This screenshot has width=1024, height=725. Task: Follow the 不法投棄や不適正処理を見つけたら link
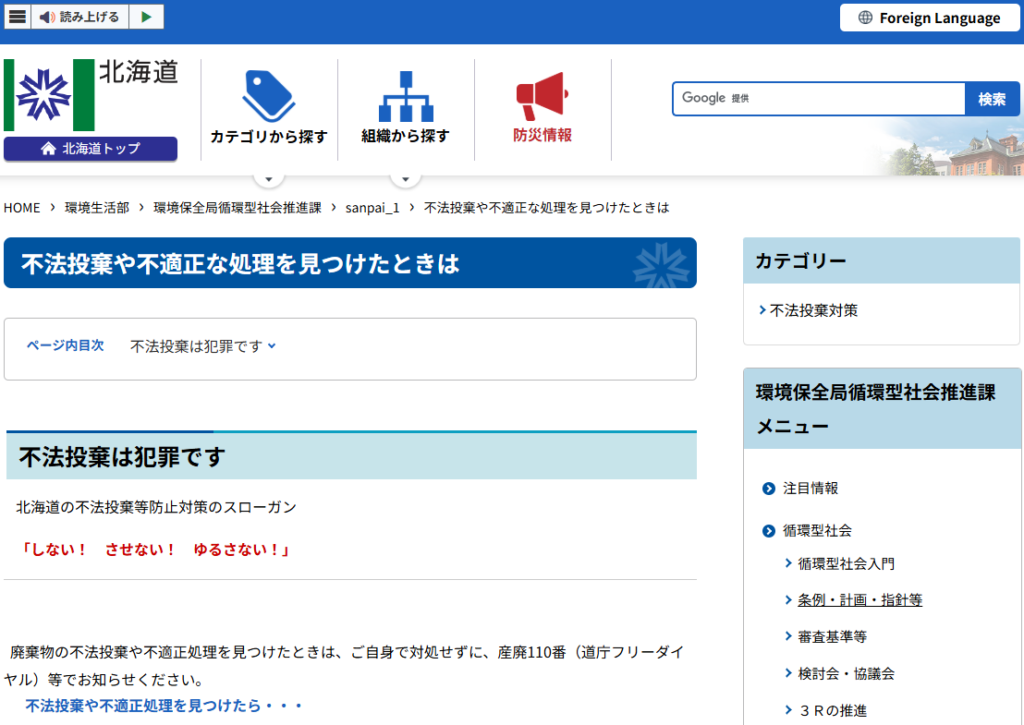tap(165, 705)
